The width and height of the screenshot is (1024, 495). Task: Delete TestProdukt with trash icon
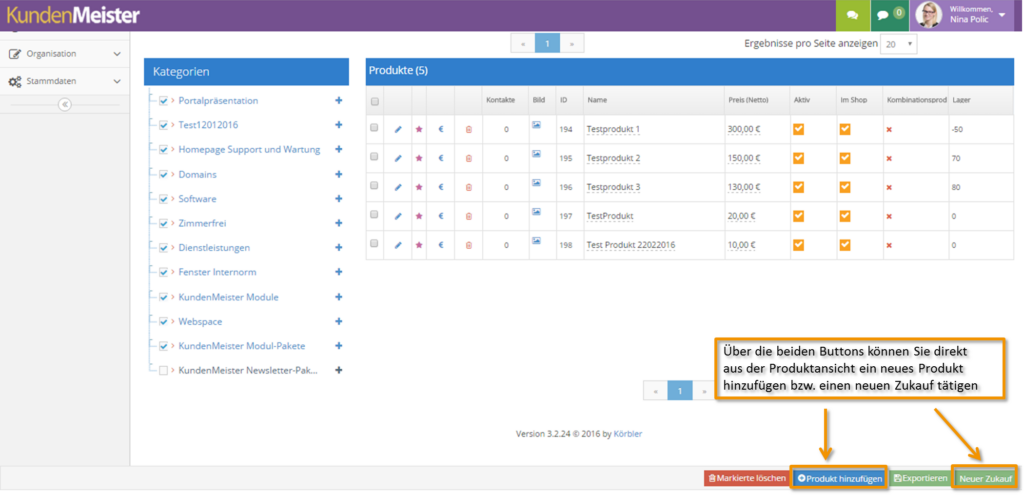coord(469,216)
